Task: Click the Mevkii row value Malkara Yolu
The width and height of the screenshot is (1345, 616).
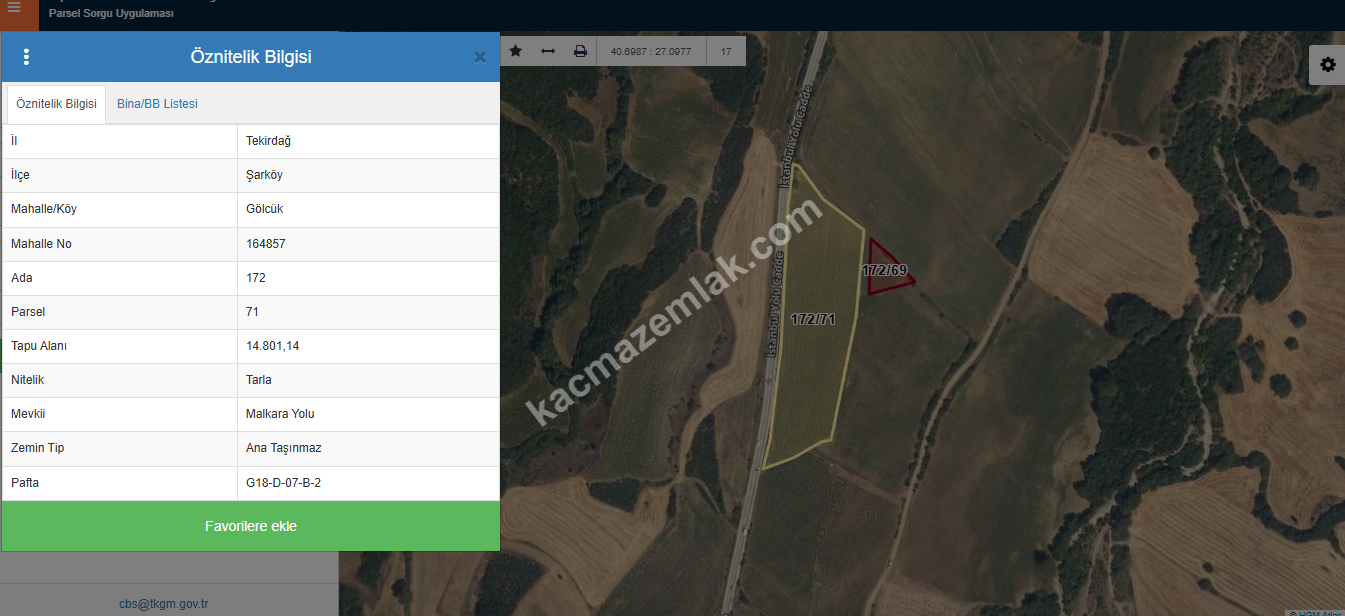Action: point(280,414)
